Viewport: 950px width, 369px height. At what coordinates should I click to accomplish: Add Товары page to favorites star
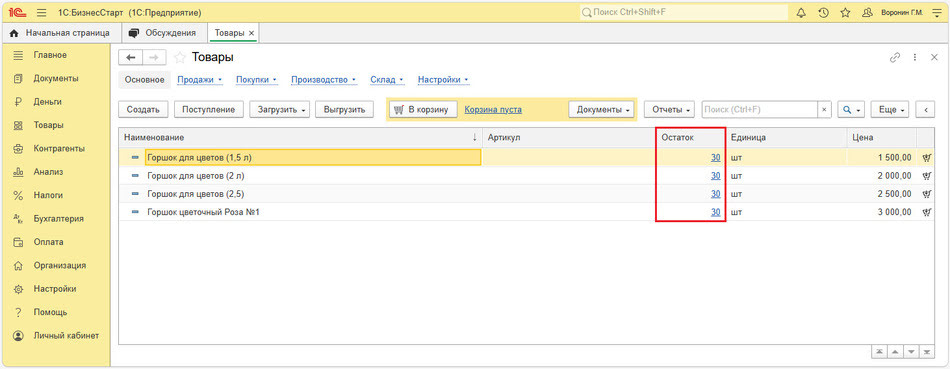tap(179, 58)
